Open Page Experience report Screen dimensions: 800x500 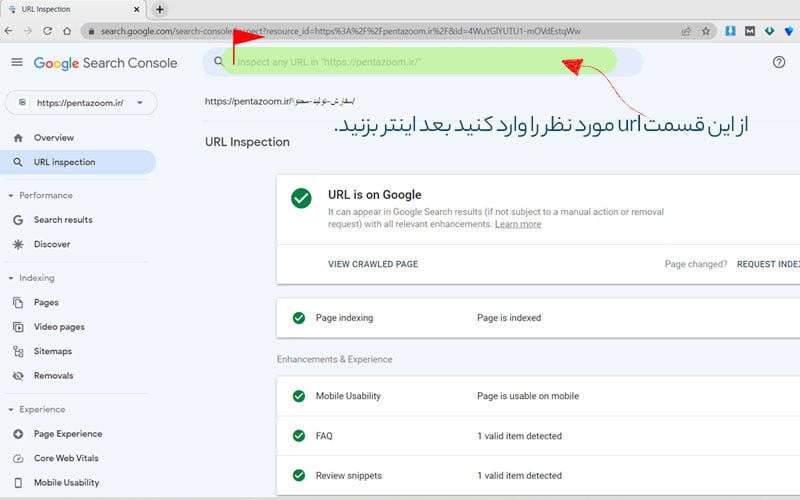(68, 434)
